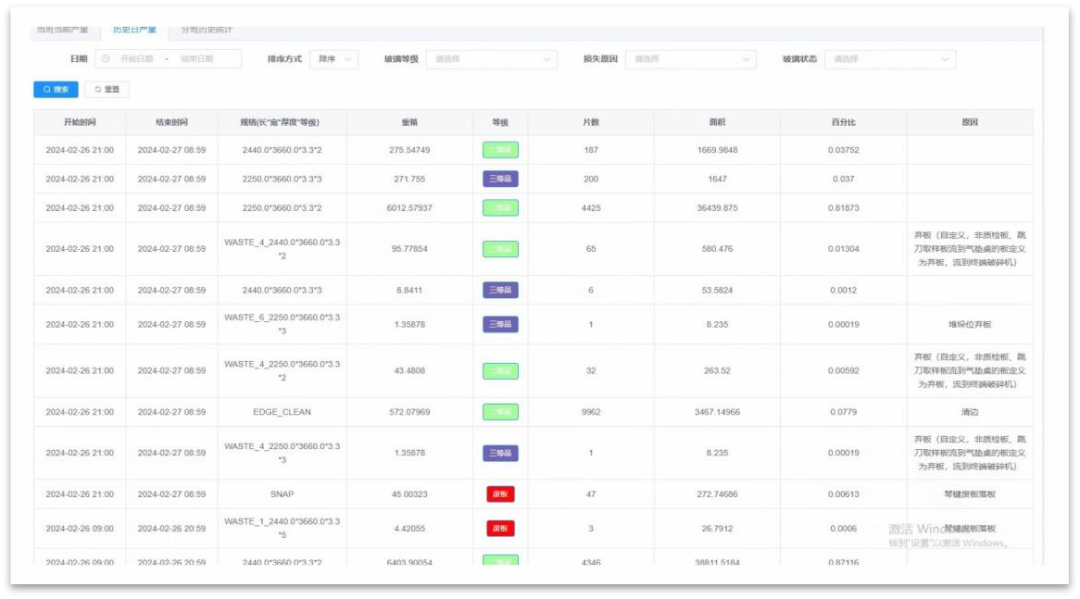Open the 损失原因 loss reason dropdown
The width and height of the screenshot is (1080, 599).
coord(690,59)
